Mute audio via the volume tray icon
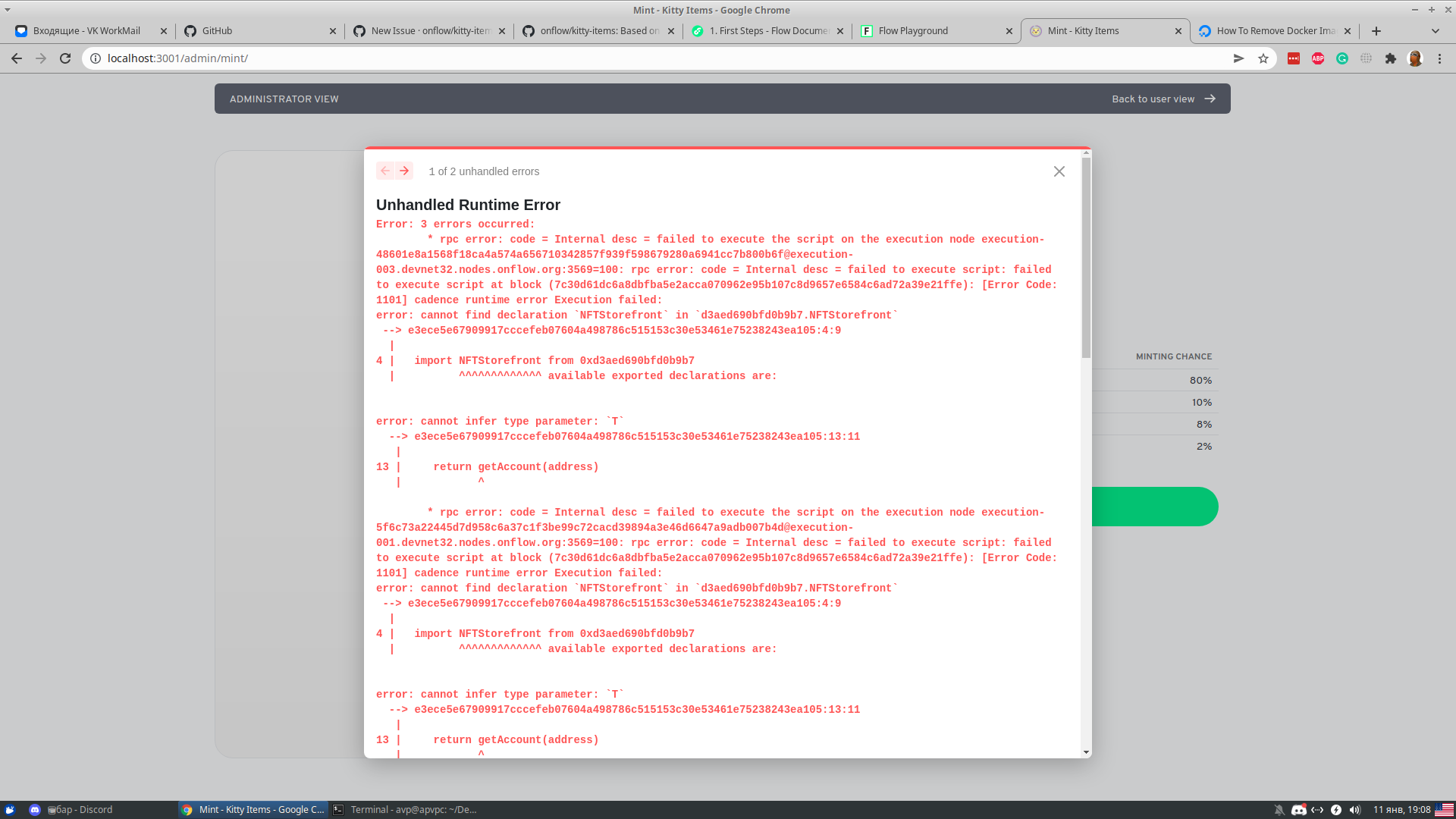The height and width of the screenshot is (819, 1456). (1354, 809)
